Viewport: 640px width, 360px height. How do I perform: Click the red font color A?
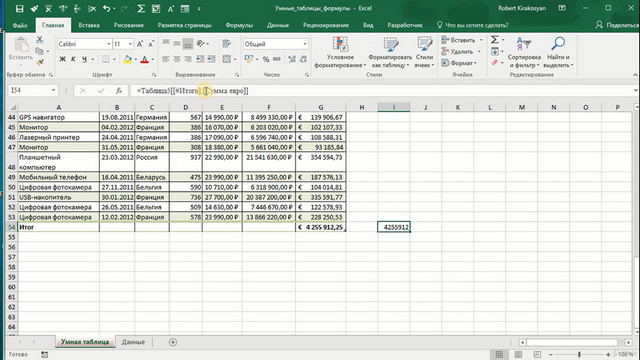[144, 59]
